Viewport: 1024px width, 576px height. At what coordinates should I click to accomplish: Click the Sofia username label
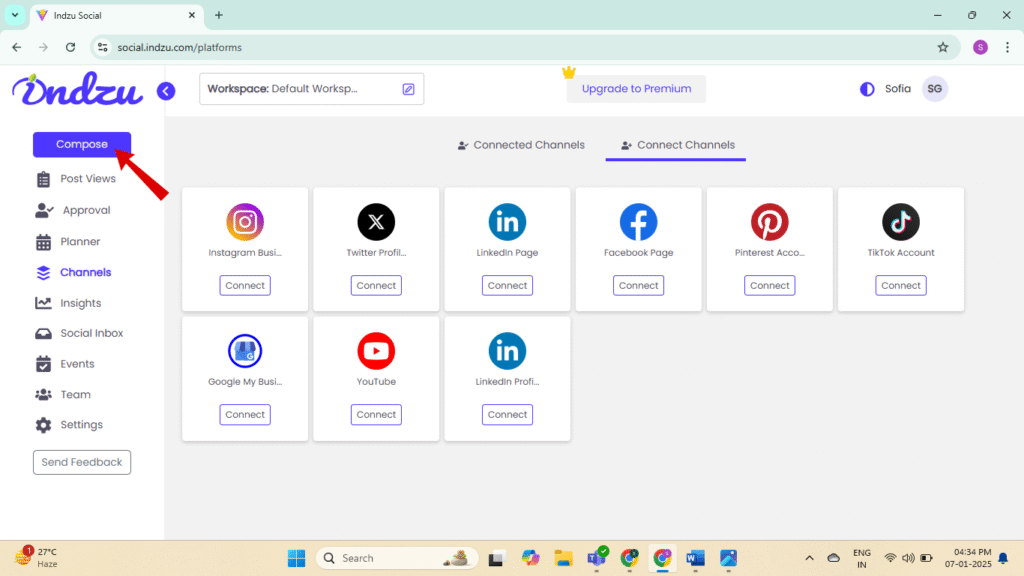(x=897, y=89)
